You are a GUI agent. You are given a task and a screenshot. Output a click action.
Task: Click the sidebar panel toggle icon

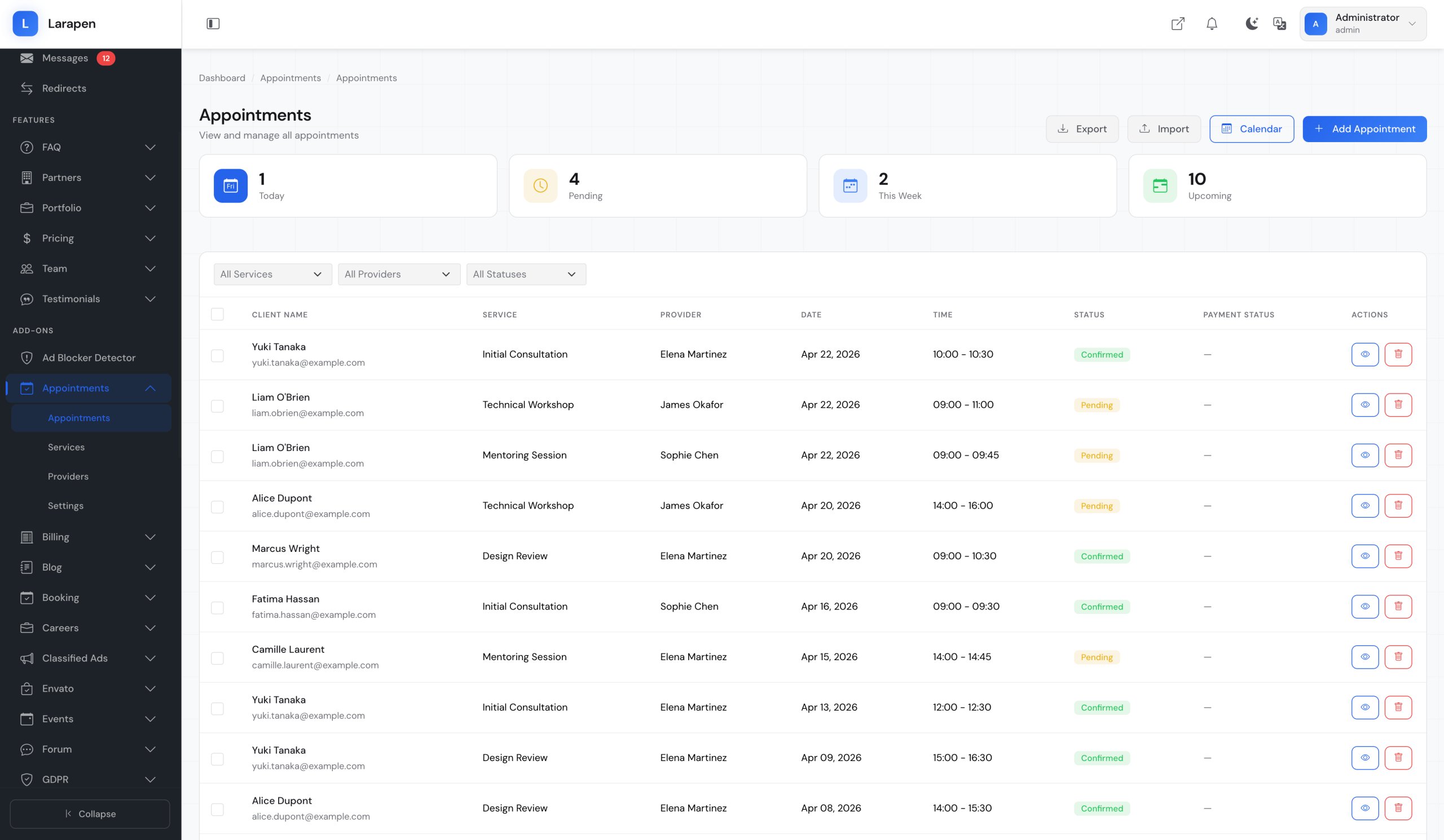(x=213, y=24)
